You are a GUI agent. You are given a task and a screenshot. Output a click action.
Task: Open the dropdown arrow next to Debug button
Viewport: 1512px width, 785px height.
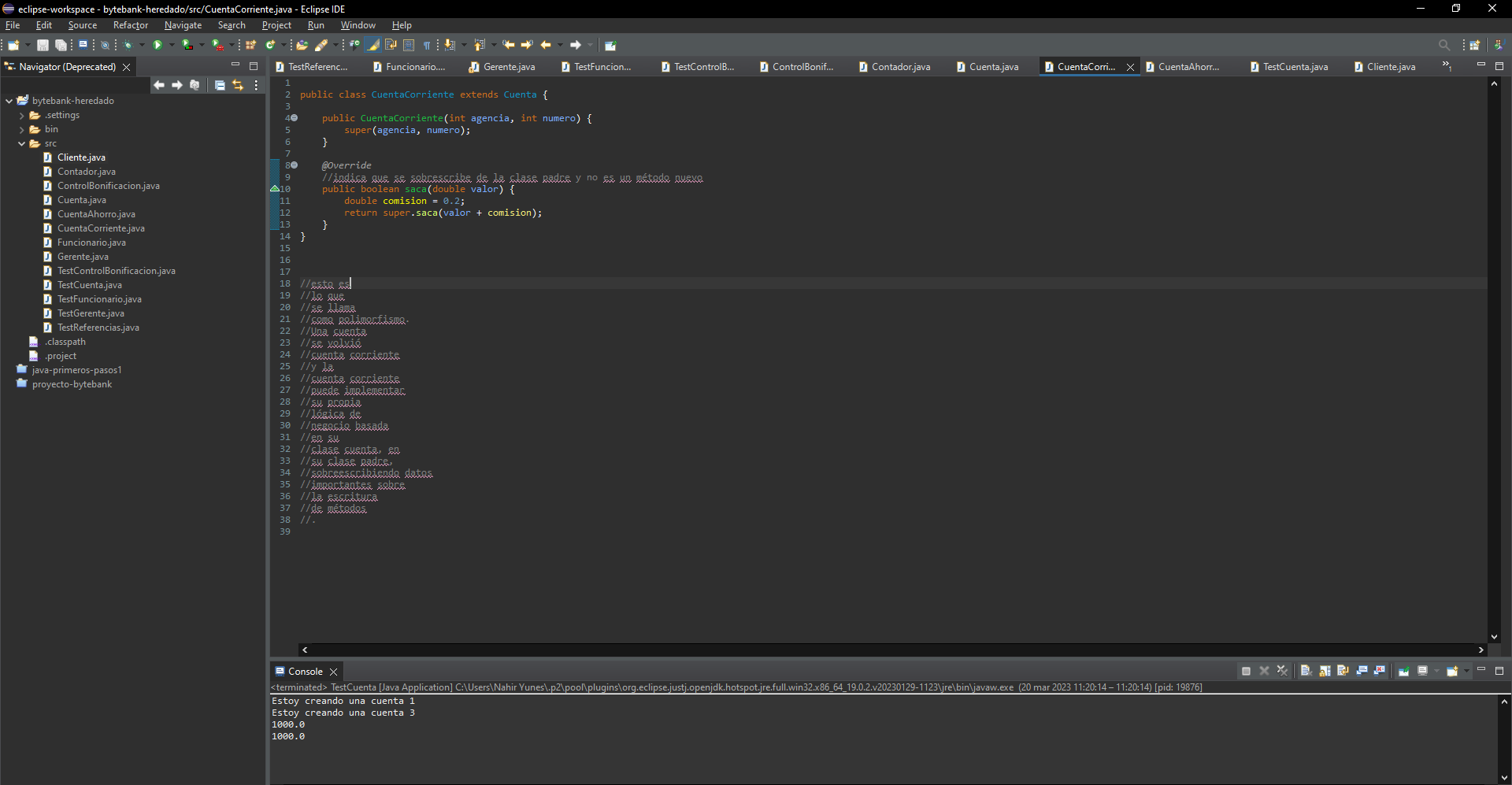coord(142,45)
